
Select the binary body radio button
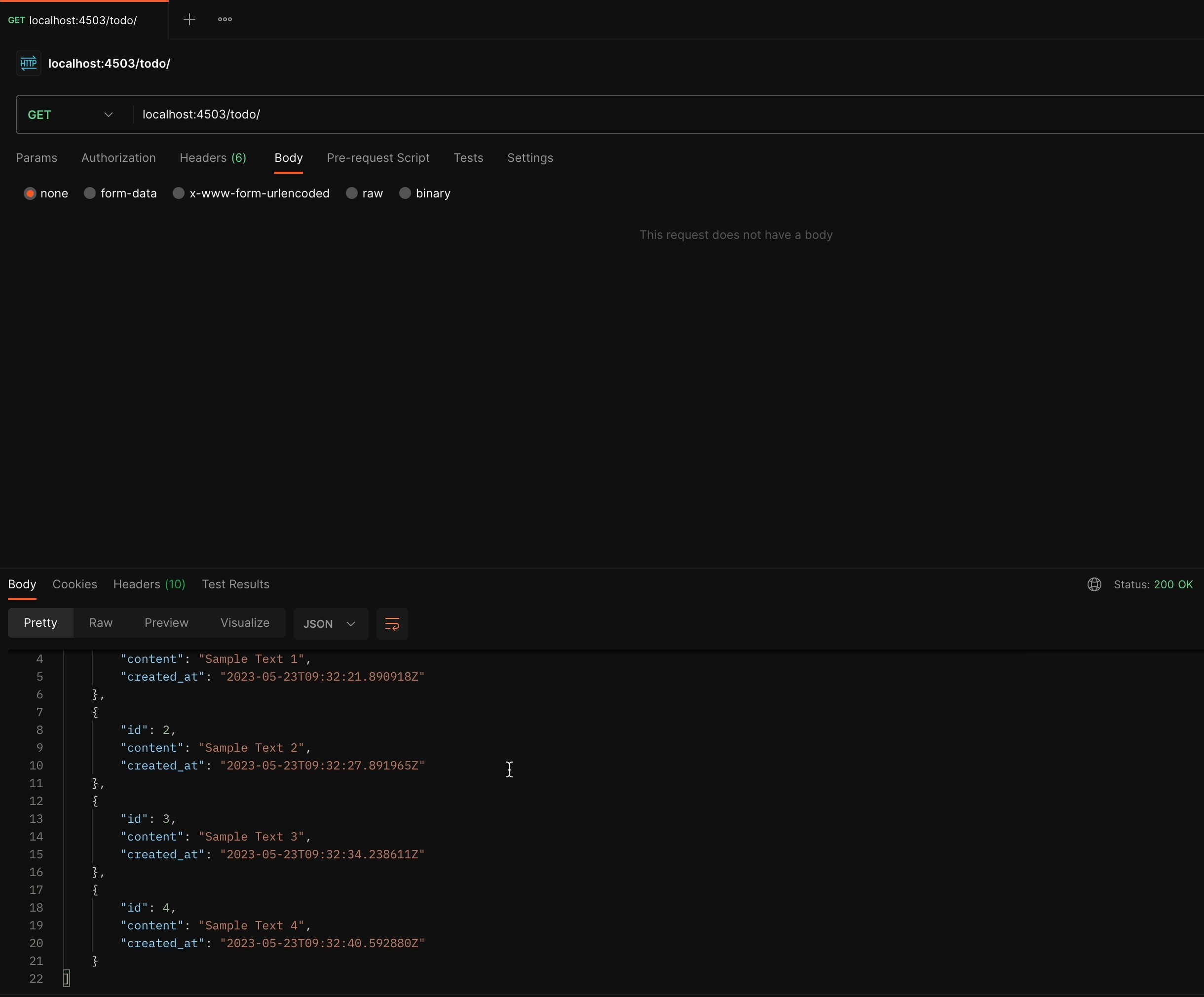coord(405,193)
